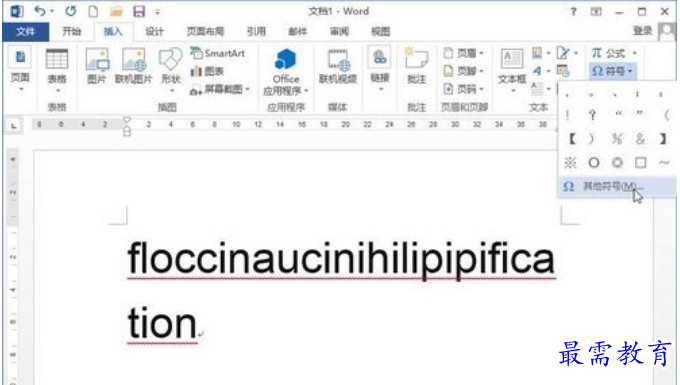Insert the exclamation mark symbol
The width and height of the screenshot is (680, 385).
(568, 115)
